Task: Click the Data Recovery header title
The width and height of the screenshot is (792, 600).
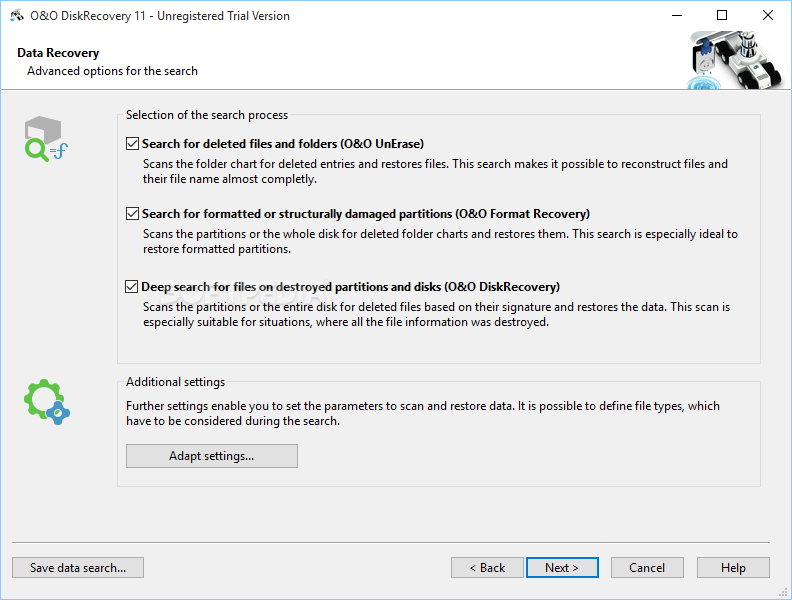Action: coord(58,53)
